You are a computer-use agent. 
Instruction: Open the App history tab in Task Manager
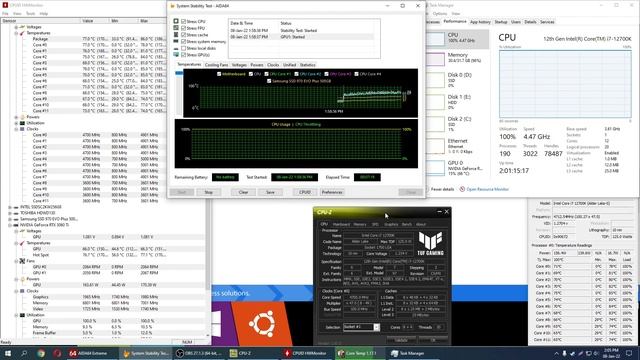coord(480,22)
